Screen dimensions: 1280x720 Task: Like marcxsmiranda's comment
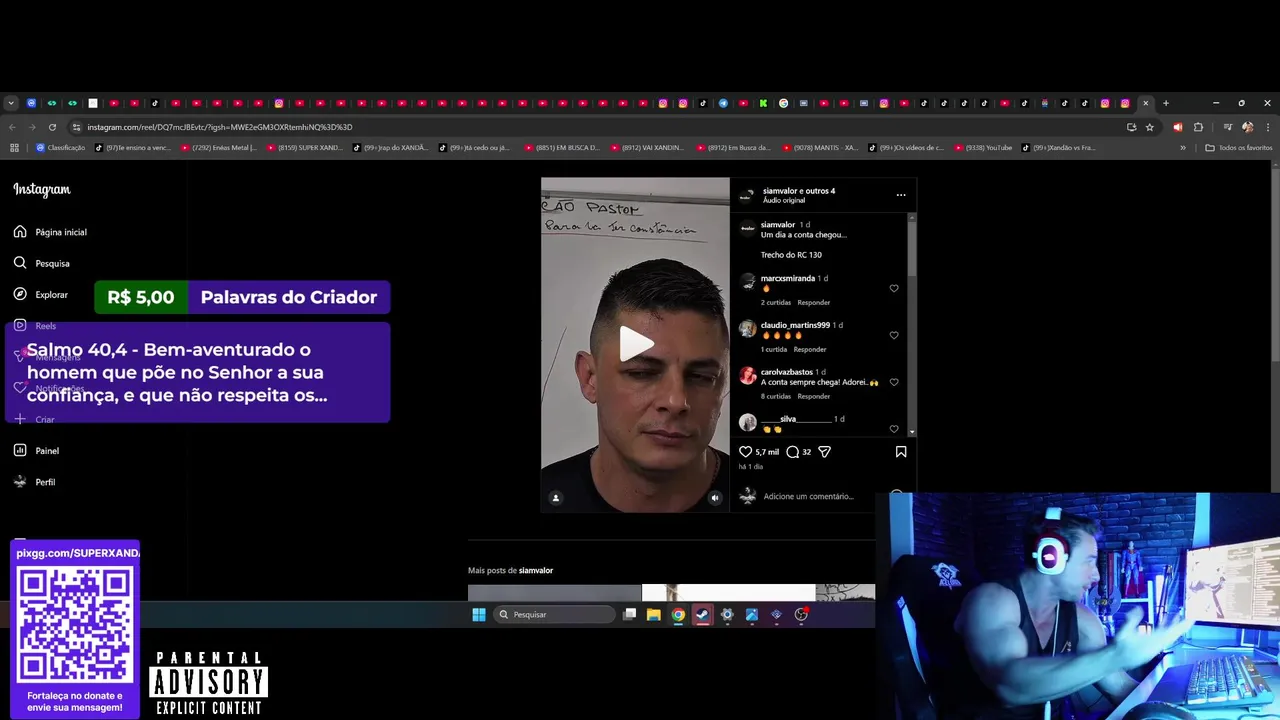pos(894,288)
